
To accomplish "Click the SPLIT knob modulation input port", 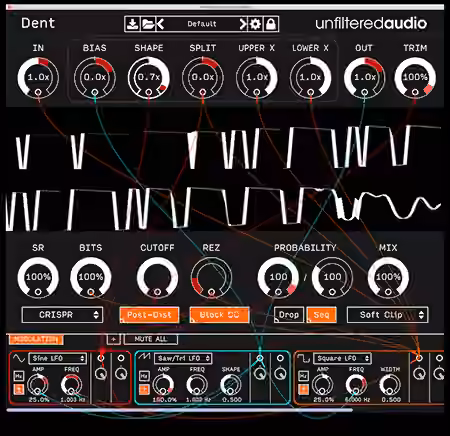I will click(202, 92).
